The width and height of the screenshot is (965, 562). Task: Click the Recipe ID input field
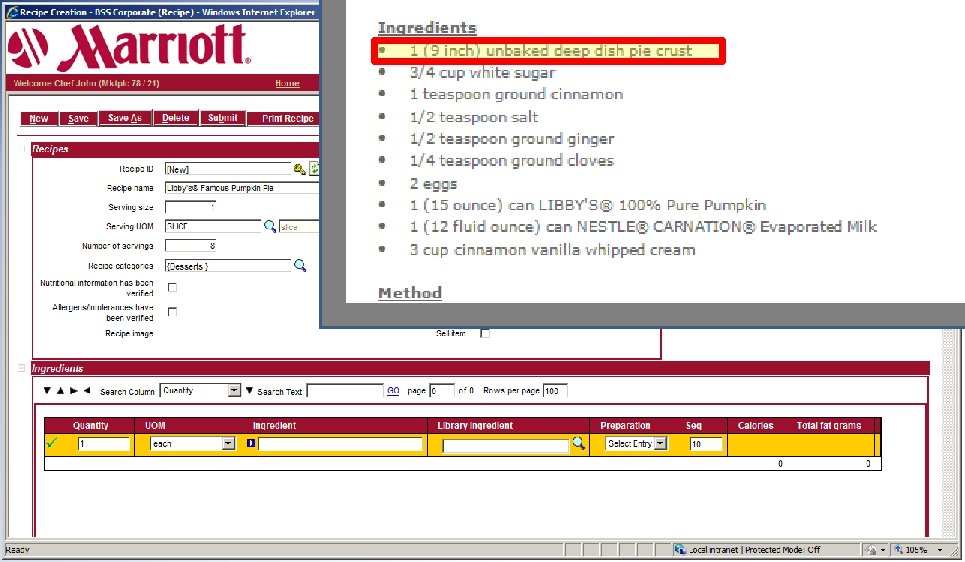coord(228,169)
